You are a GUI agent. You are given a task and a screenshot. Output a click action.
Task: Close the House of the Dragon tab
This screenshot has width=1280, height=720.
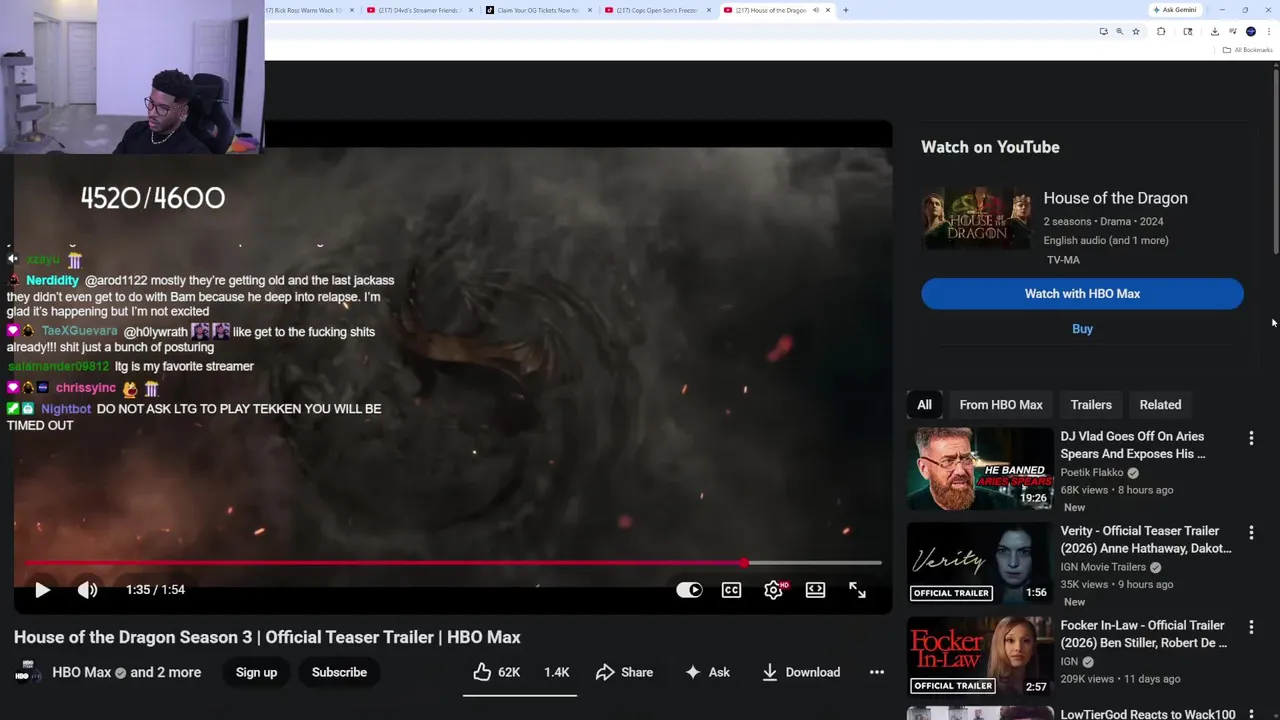click(x=828, y=10)
